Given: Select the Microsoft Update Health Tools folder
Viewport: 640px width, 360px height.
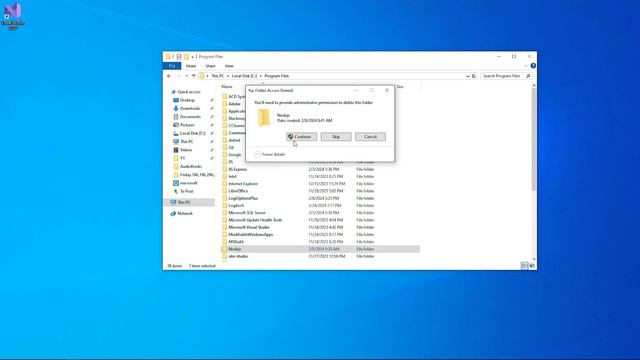Looking at the screenshot, I should pos(255,220).
